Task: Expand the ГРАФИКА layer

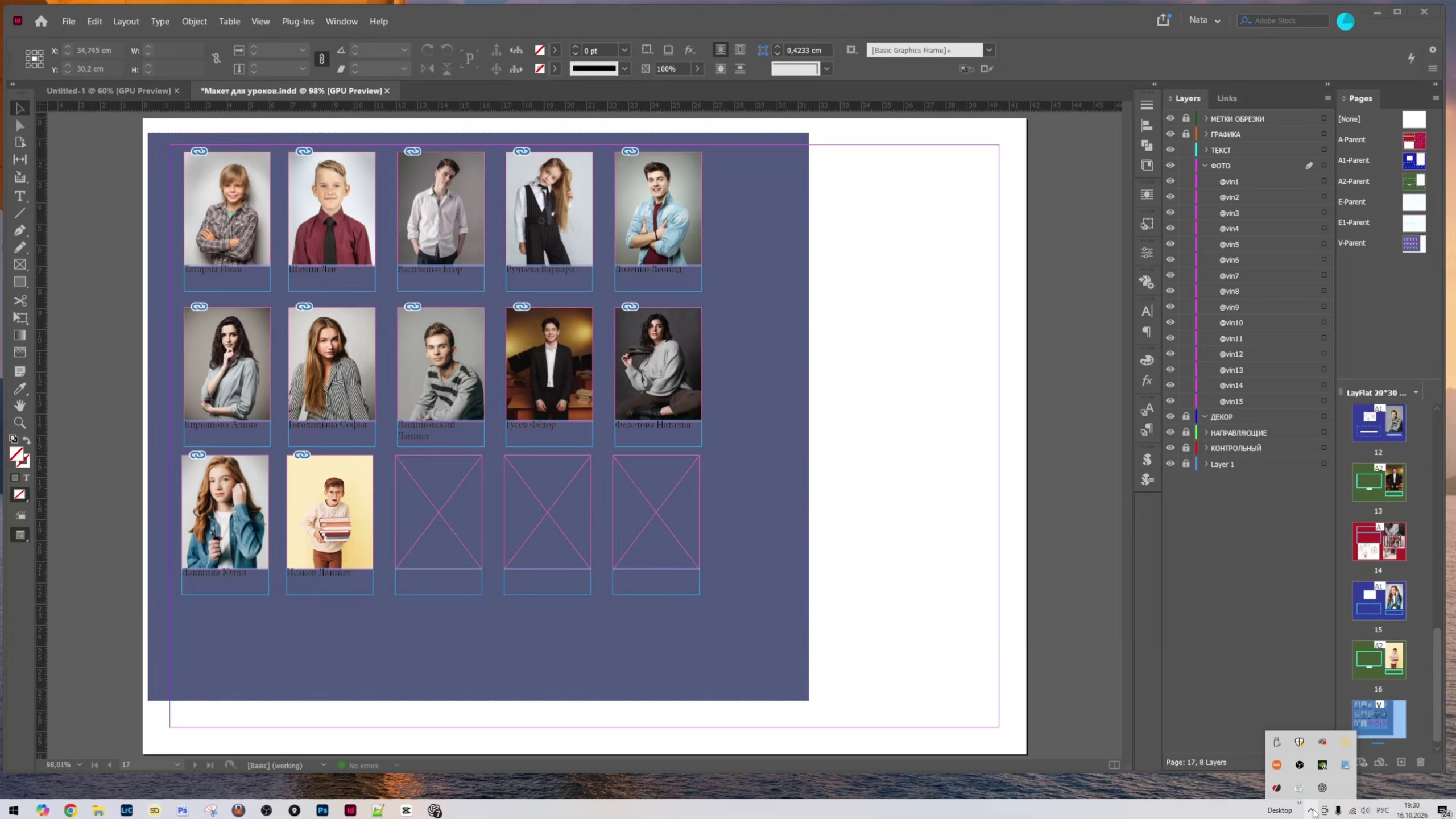Action: (1206, 134)
